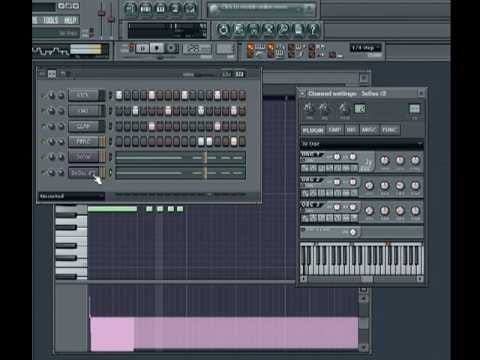
Task: Select the Clap channel button
Action: click(83, 126)
